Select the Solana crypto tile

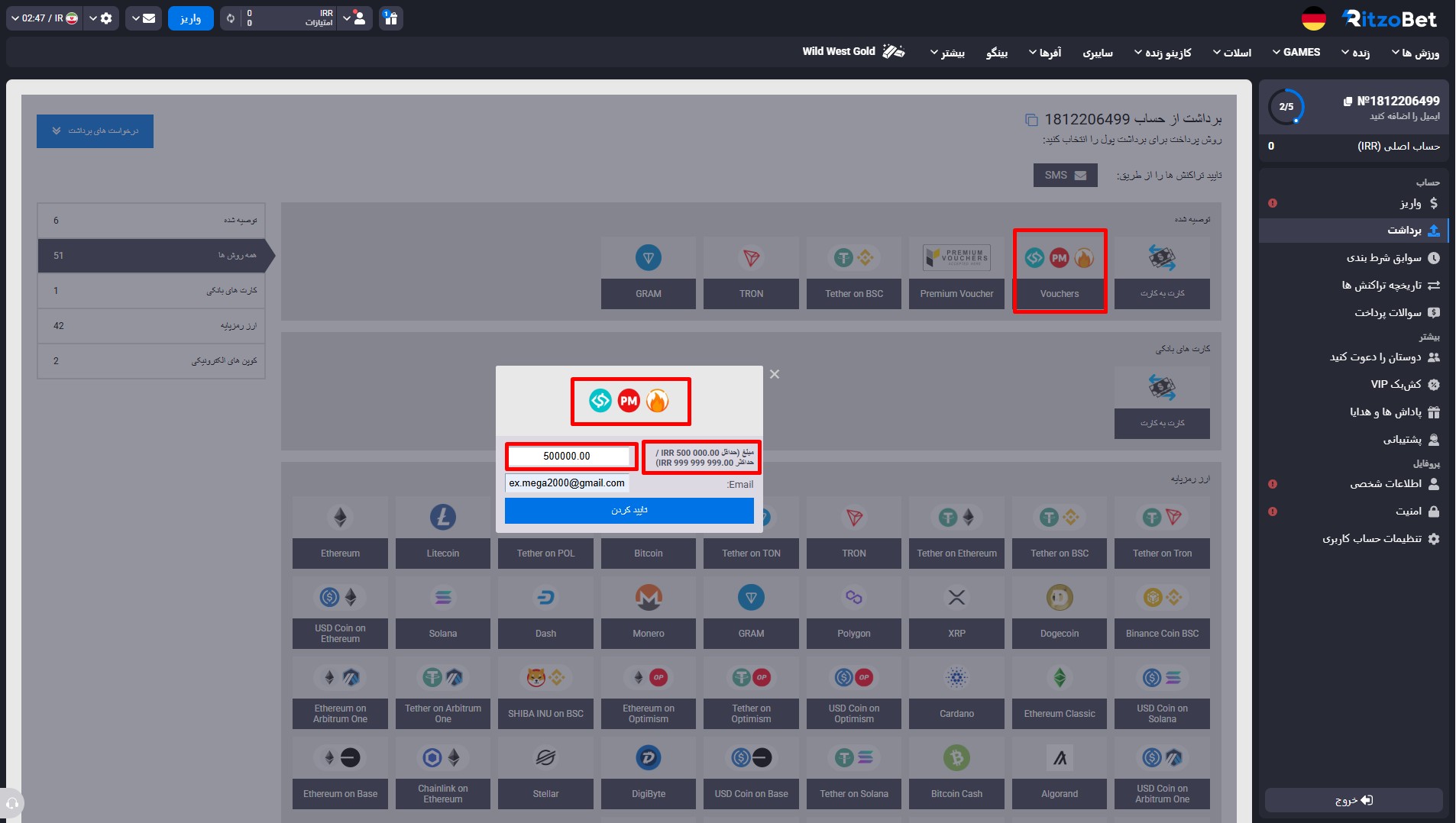[x=443, y=612]
